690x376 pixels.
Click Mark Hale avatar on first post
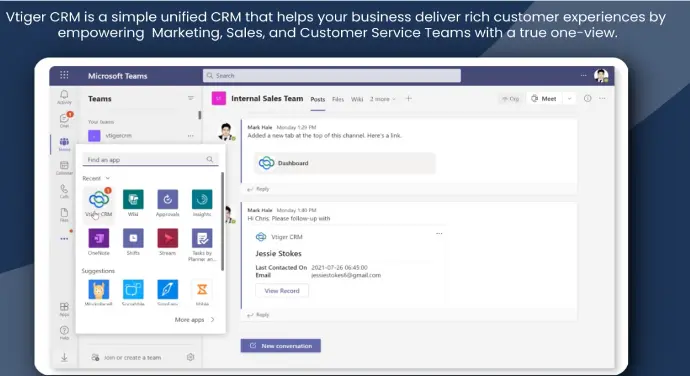pos(226,132)
